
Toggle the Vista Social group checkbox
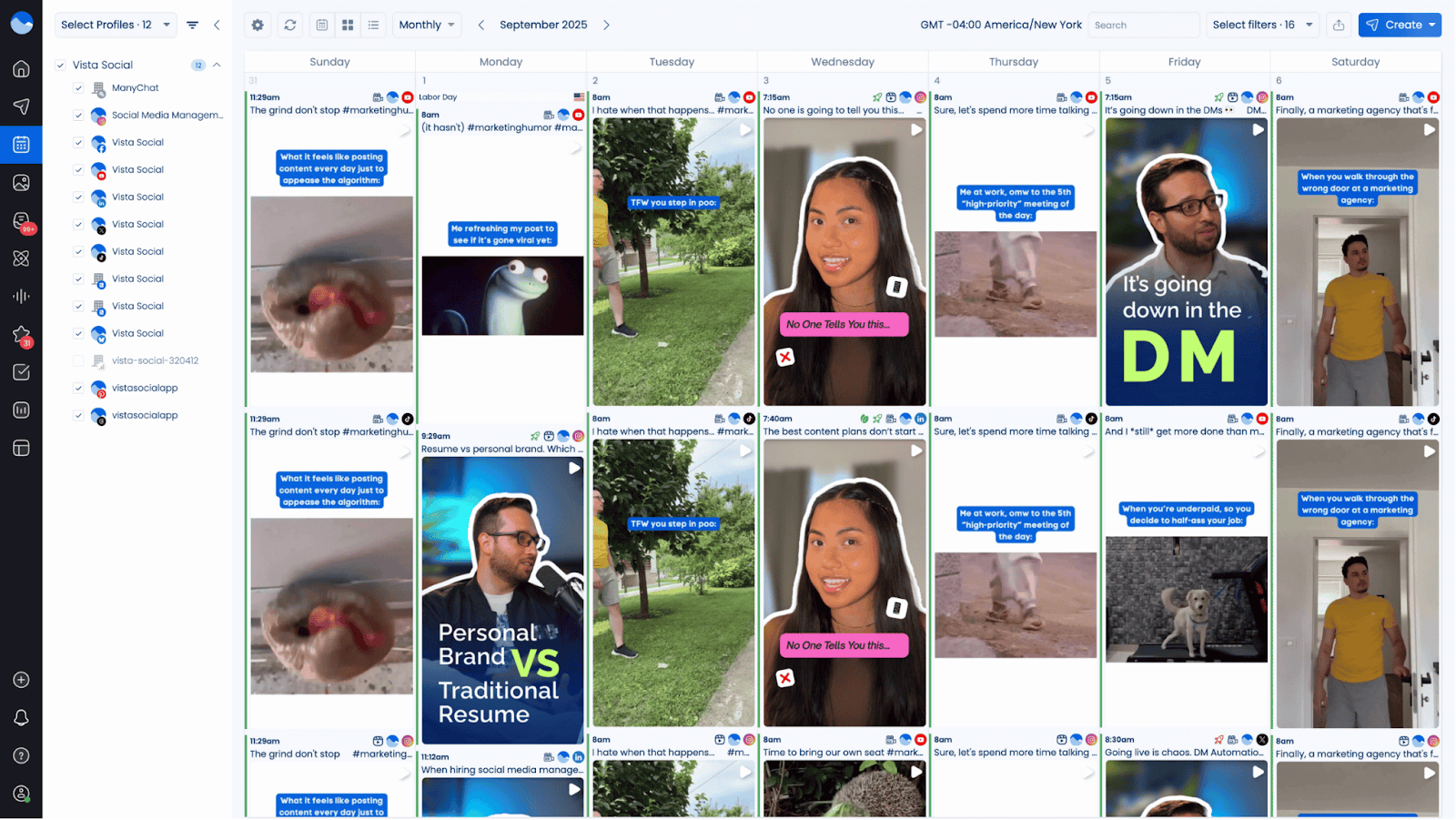60,66
